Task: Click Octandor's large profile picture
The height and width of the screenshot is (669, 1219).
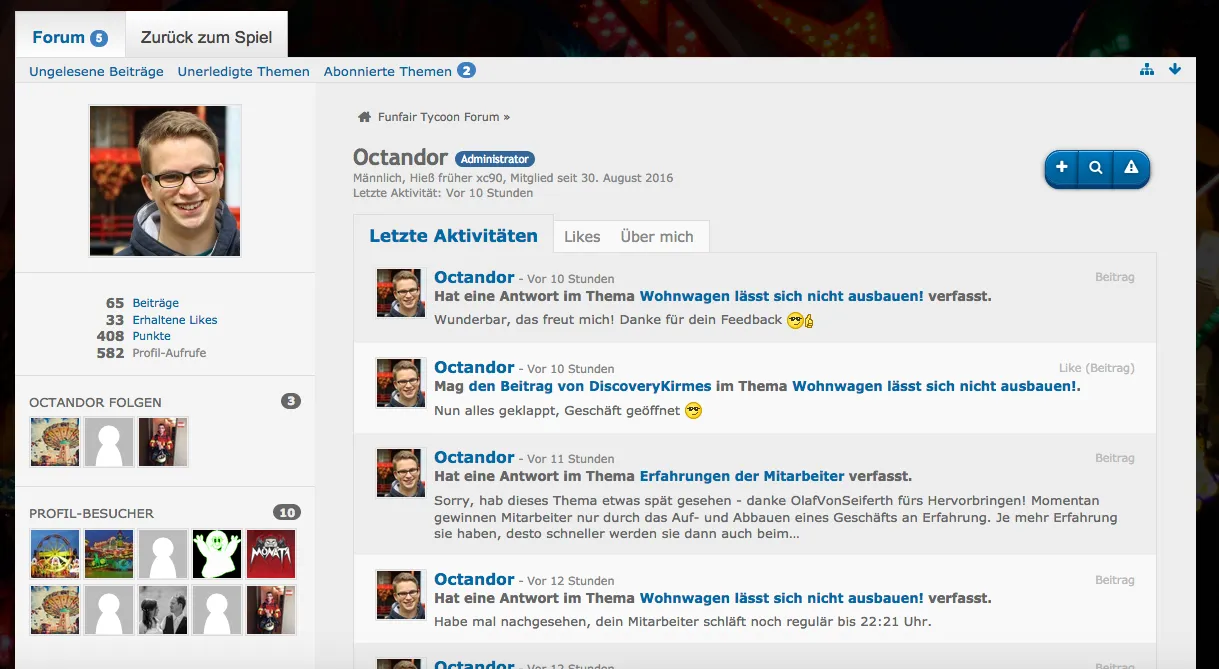Action: click(x=165, y=181)
